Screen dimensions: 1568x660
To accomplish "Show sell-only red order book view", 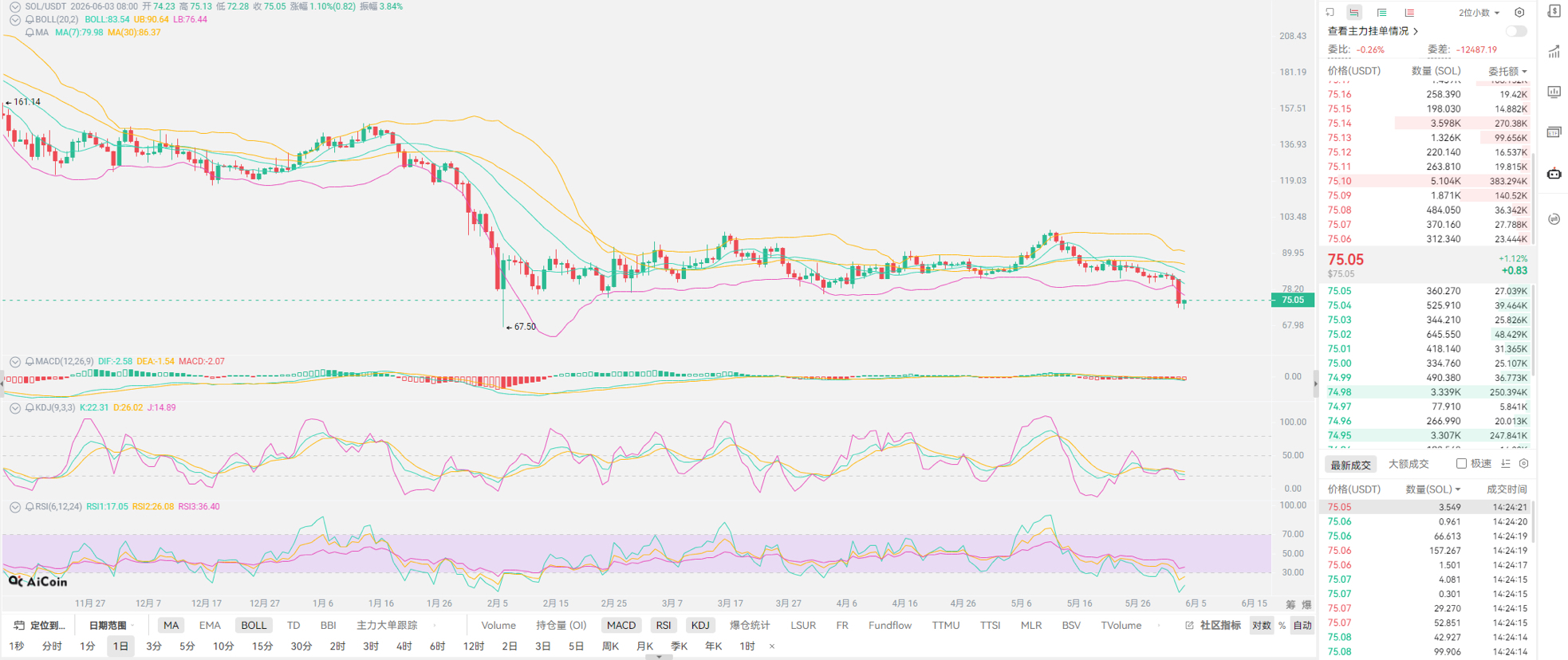I will (x=1409, y=12).
